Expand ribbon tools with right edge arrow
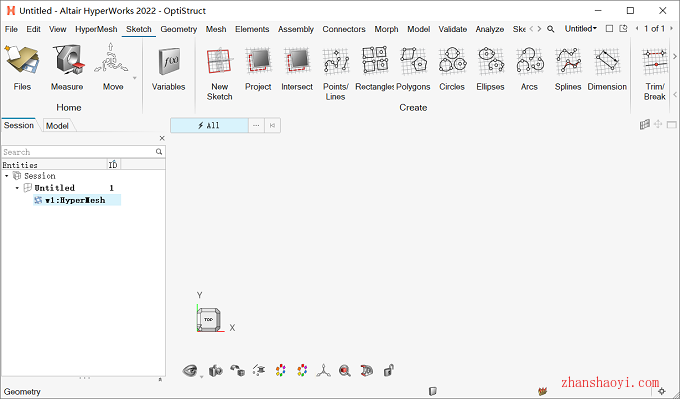Viewport: 680px width, 399px height. point(675,56)
